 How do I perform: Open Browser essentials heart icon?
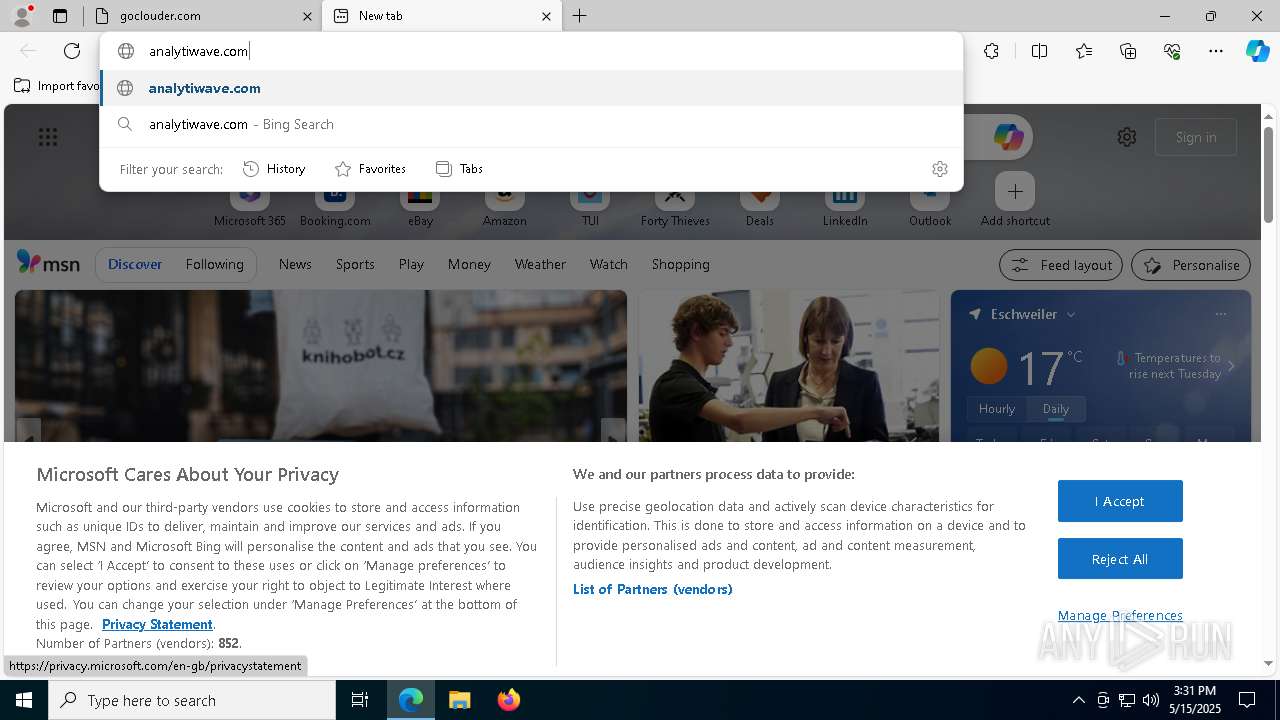point(1172,51)
